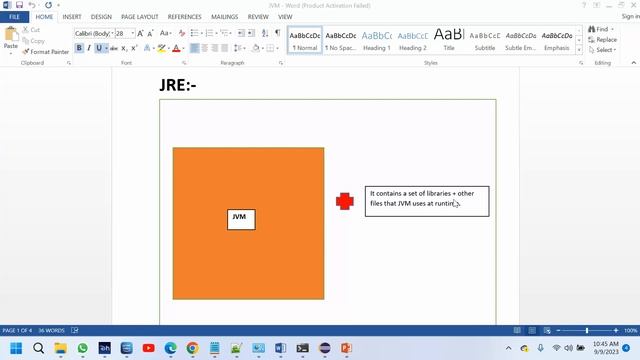Activate the Format Painter brush

46,52
